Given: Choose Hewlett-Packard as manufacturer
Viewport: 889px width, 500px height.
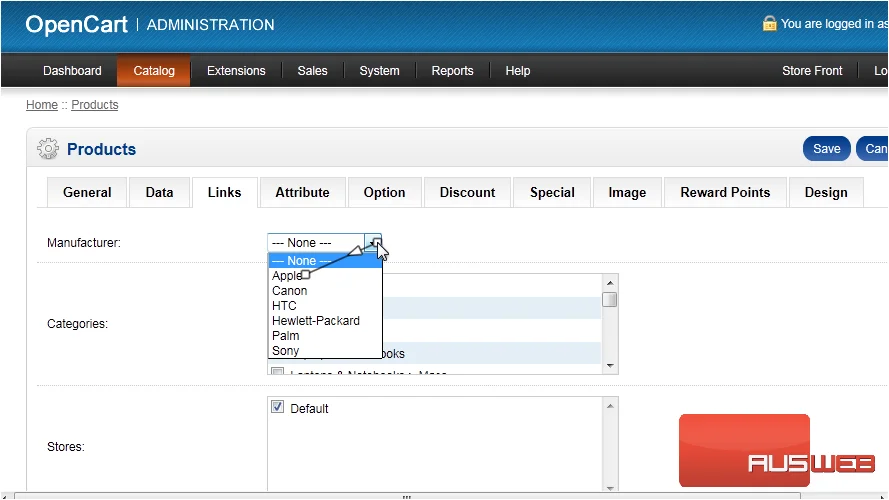Looking at the screenshot, I should [x=325, y=321].
